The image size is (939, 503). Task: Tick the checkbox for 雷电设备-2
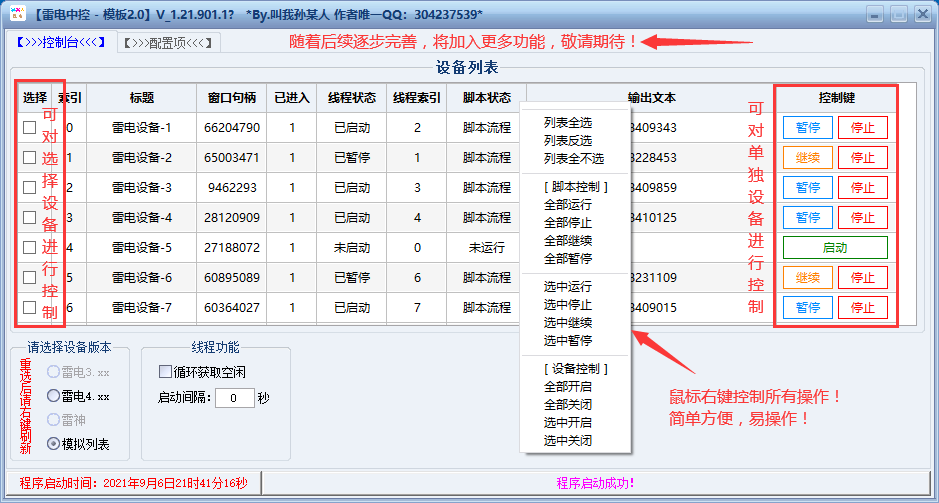(x=29, y=157)
